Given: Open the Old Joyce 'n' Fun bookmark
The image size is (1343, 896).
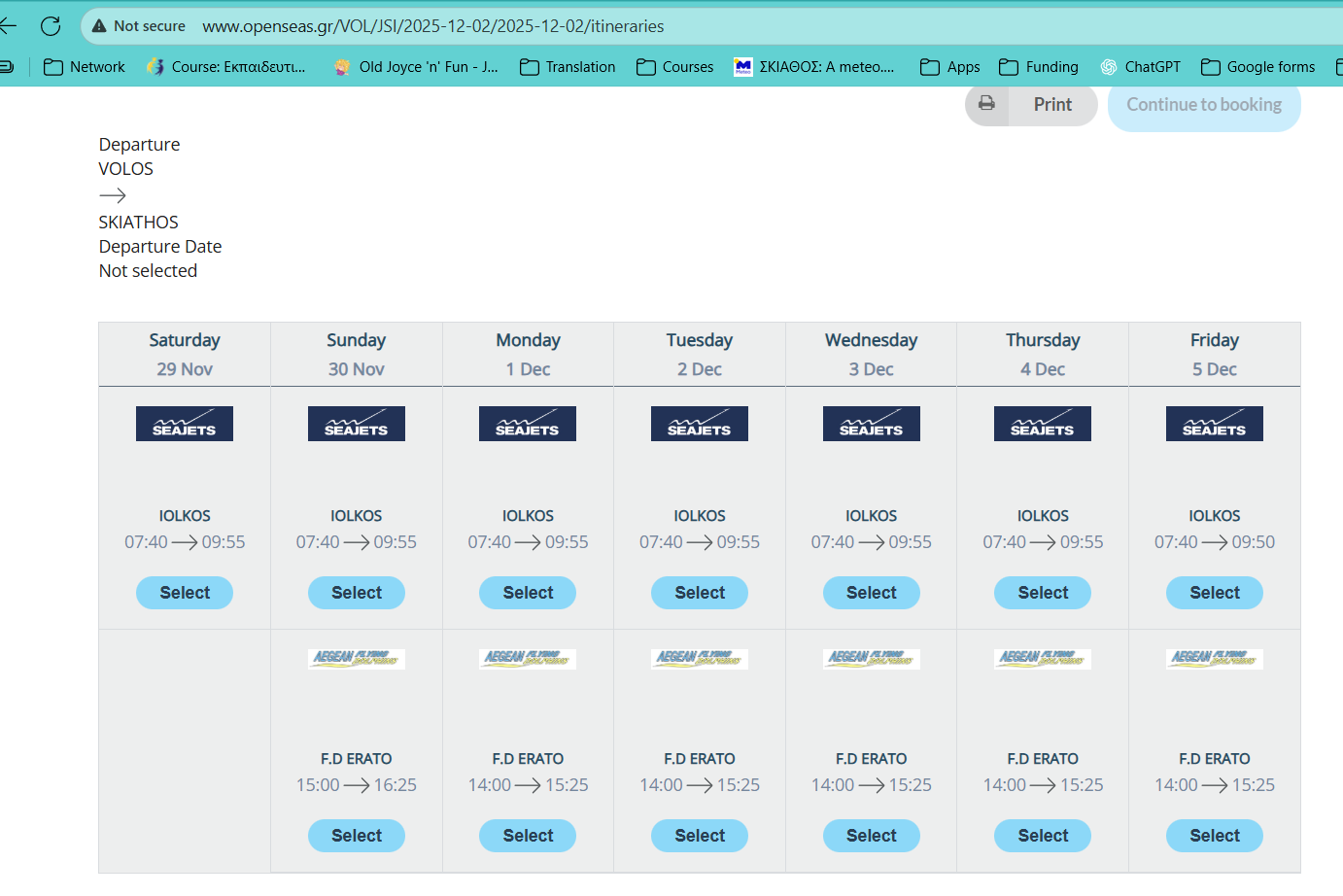Looking at the screenshot, I should click(x=416, y=67).
